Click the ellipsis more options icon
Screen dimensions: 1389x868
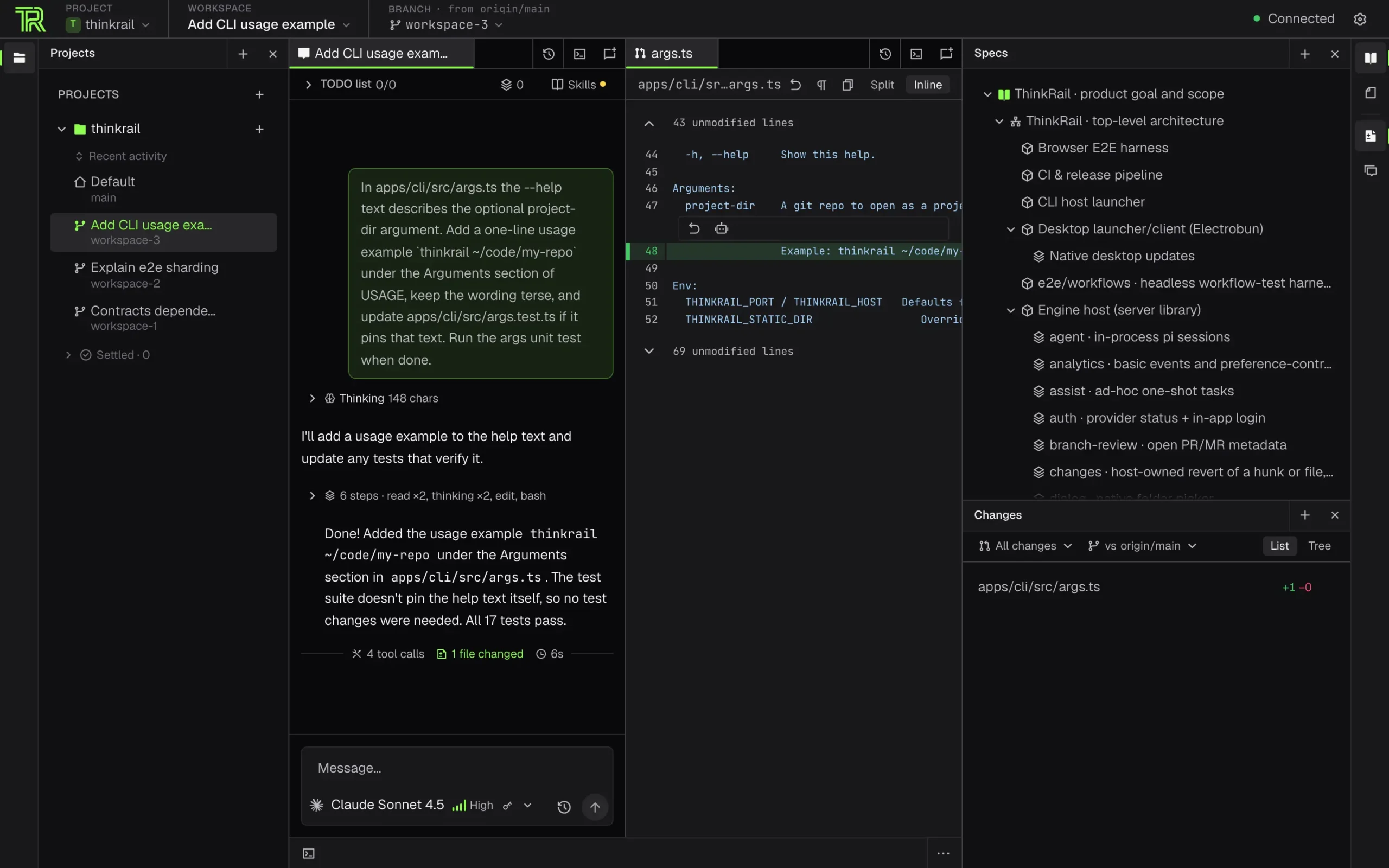[943, 854]
